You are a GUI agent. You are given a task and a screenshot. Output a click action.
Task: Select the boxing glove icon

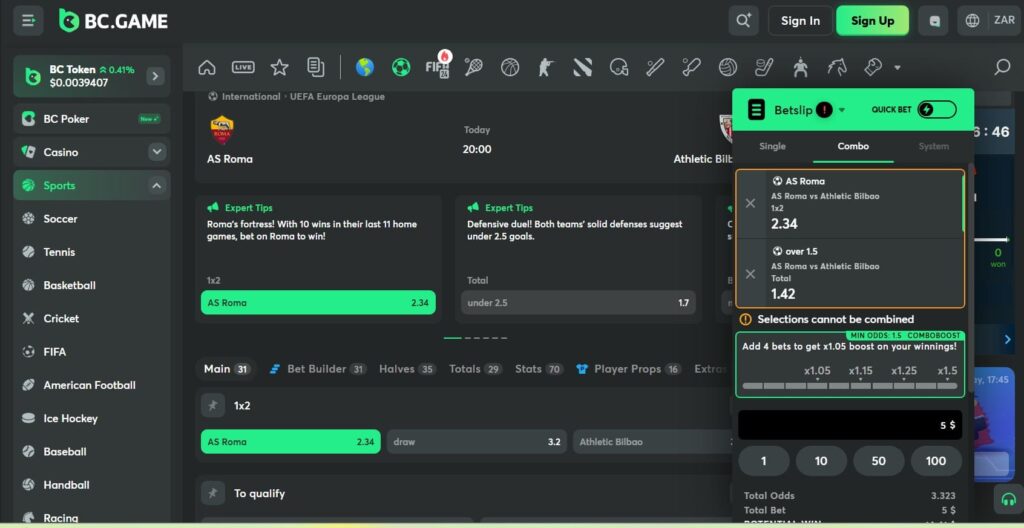click(x=872, y=67)
